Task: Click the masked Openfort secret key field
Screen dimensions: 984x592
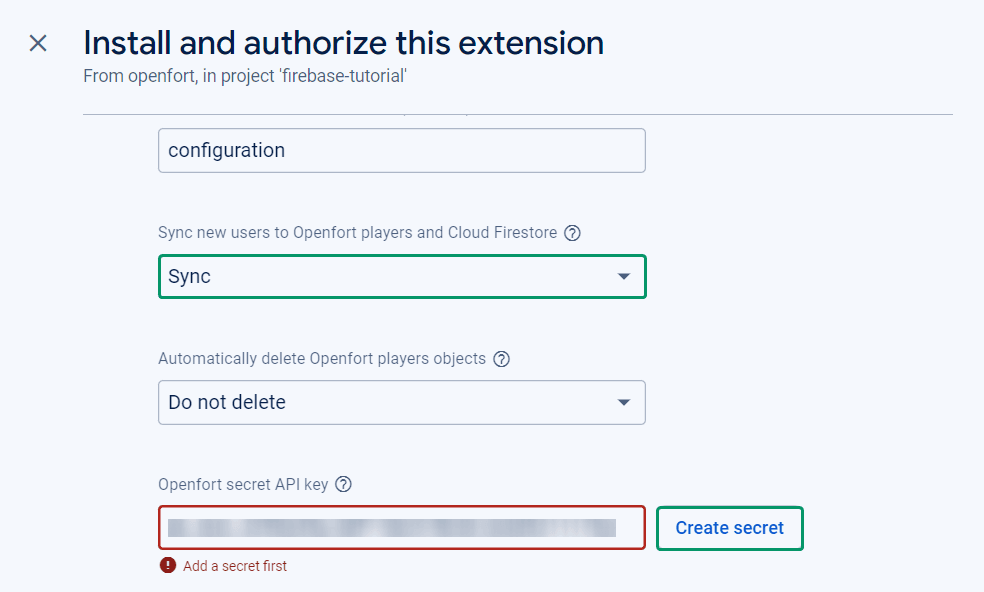Action: click(400, 528)
